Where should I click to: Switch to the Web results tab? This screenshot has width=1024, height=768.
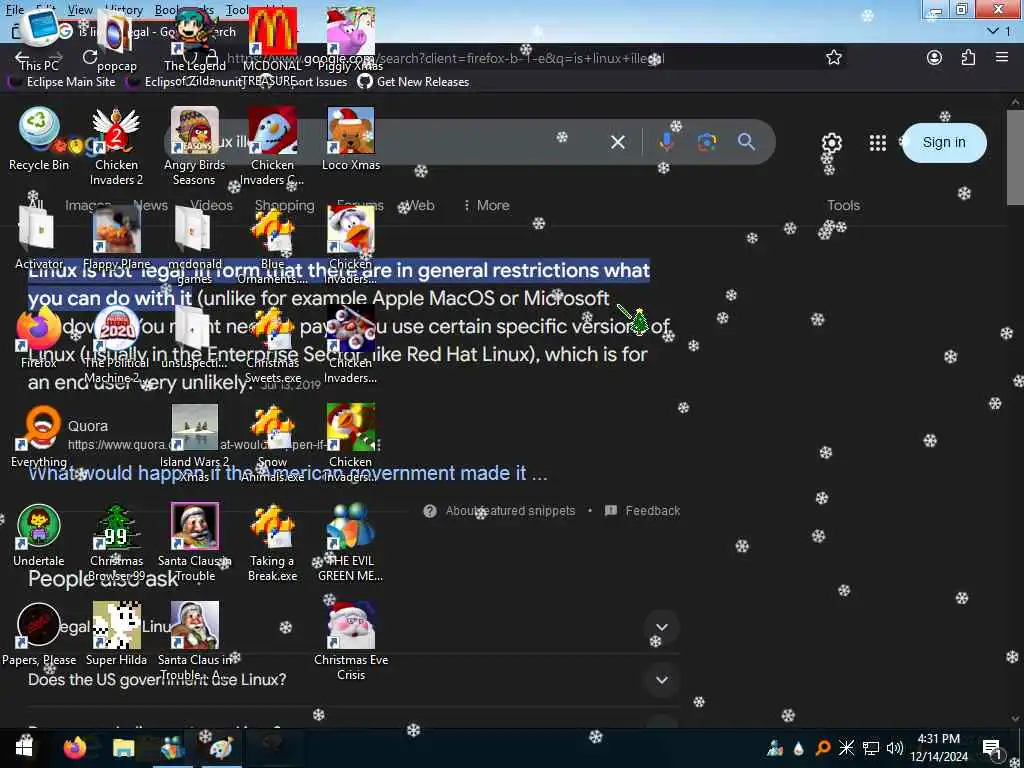(x=420, y=205)
